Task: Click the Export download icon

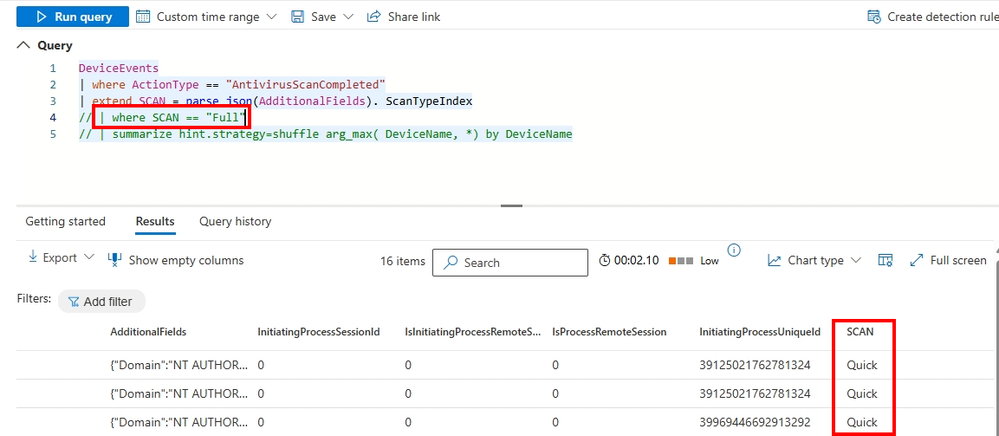Action: (32, 258)
